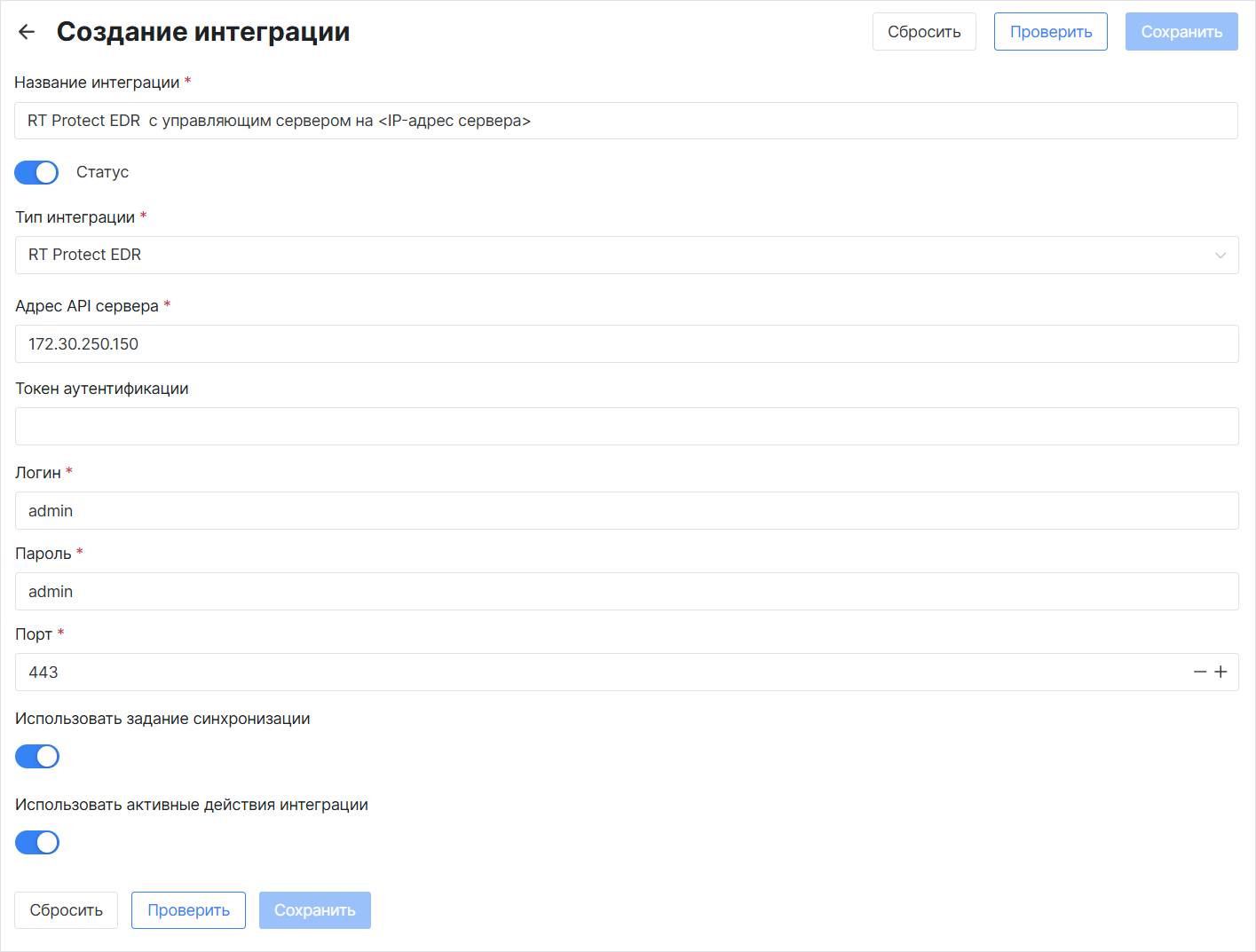The image size is (1256, 952).
Task: Click bottom Проверить button
Action: [188, 910]
